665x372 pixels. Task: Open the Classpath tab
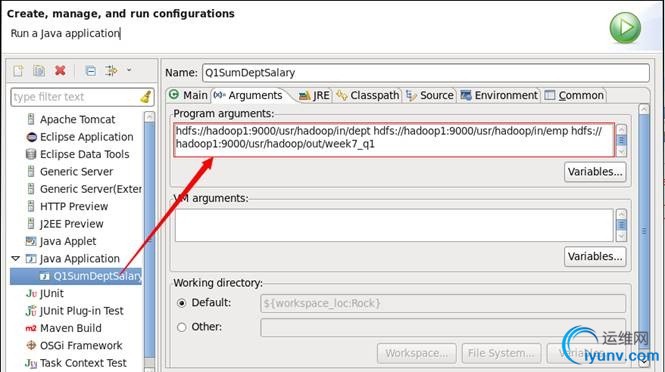(x=368, y=95)
